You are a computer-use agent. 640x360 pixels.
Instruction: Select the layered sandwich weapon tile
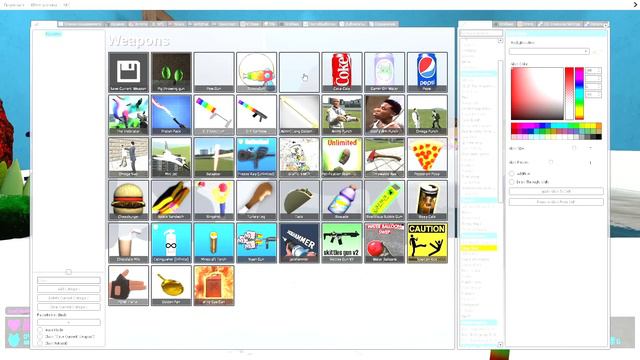pyautogui.click(x=171, y=200)
